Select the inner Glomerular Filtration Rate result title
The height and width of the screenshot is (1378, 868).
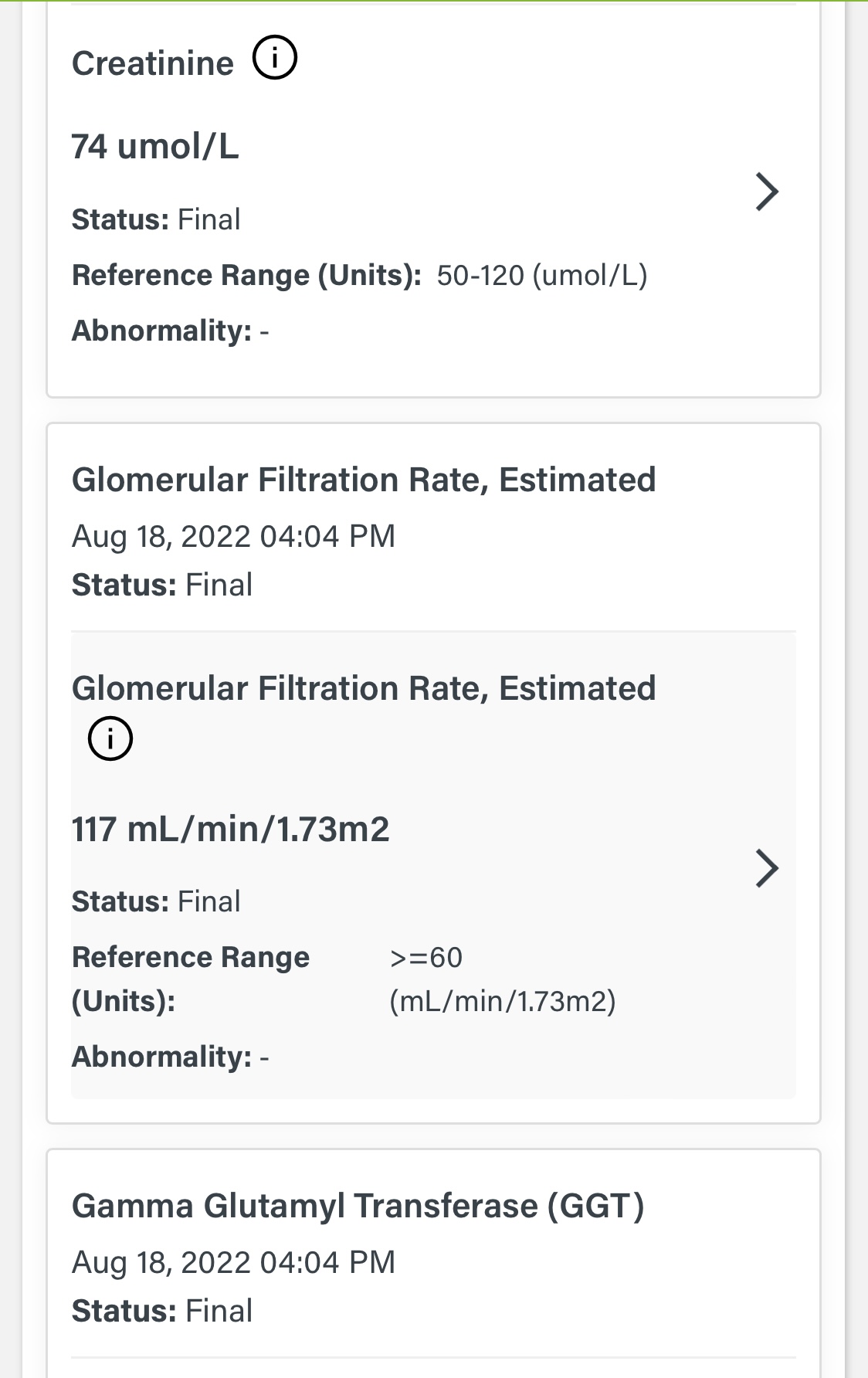click(x=364, y=688)
